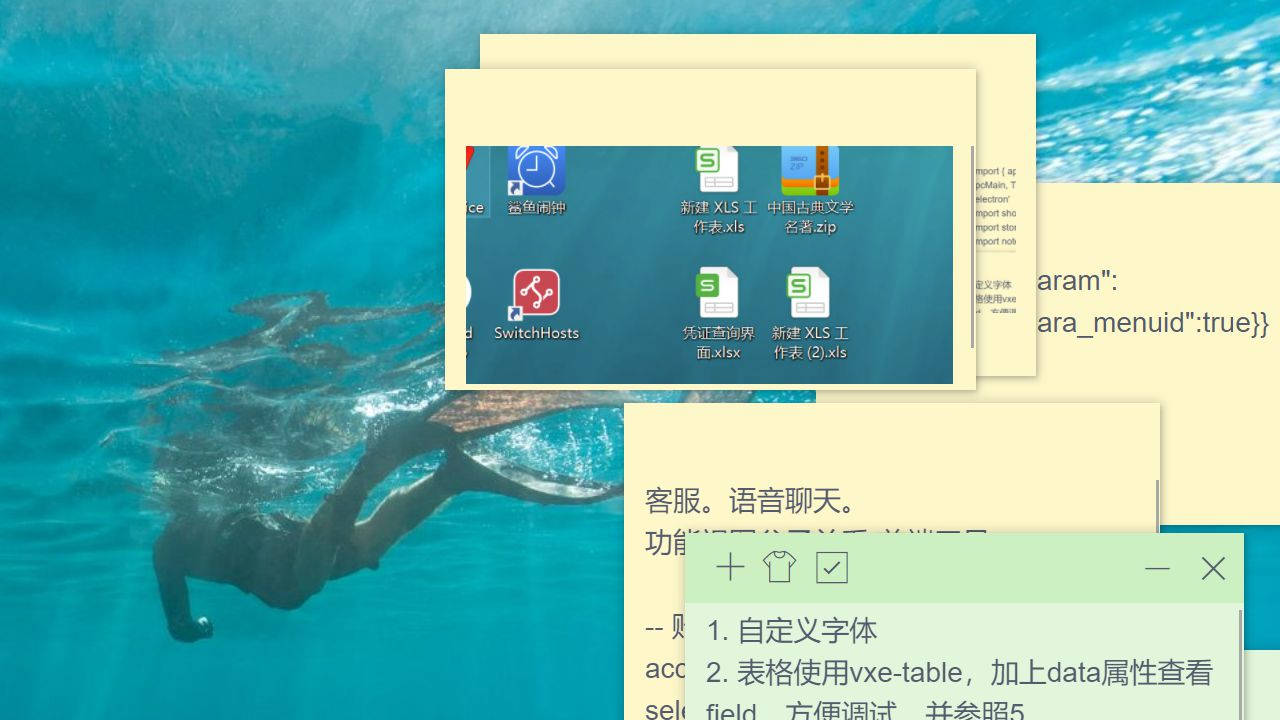
Task: Click the blank header of the image note
Action: point(710,105)
